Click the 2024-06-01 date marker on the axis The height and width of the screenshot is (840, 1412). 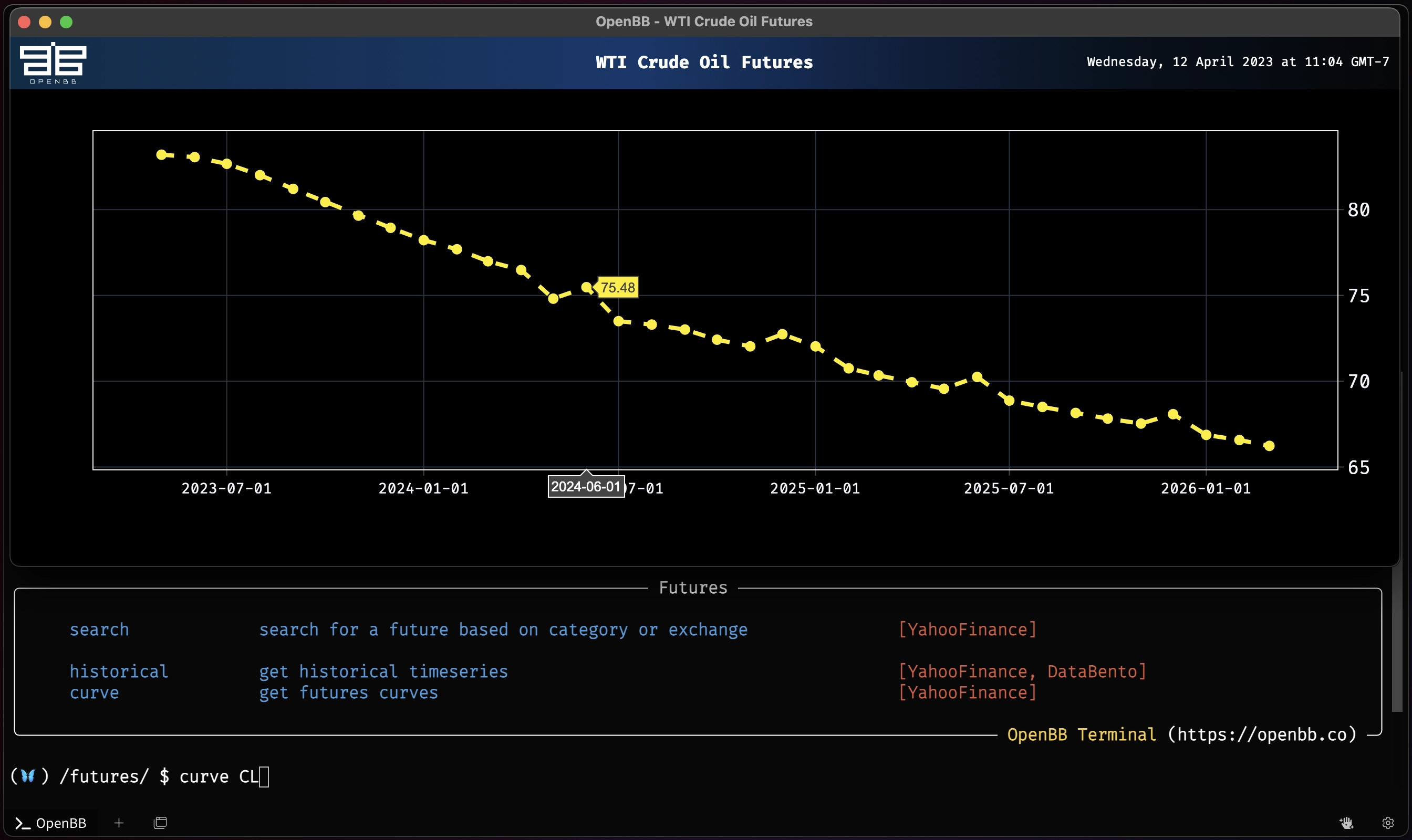click(586, 486)
